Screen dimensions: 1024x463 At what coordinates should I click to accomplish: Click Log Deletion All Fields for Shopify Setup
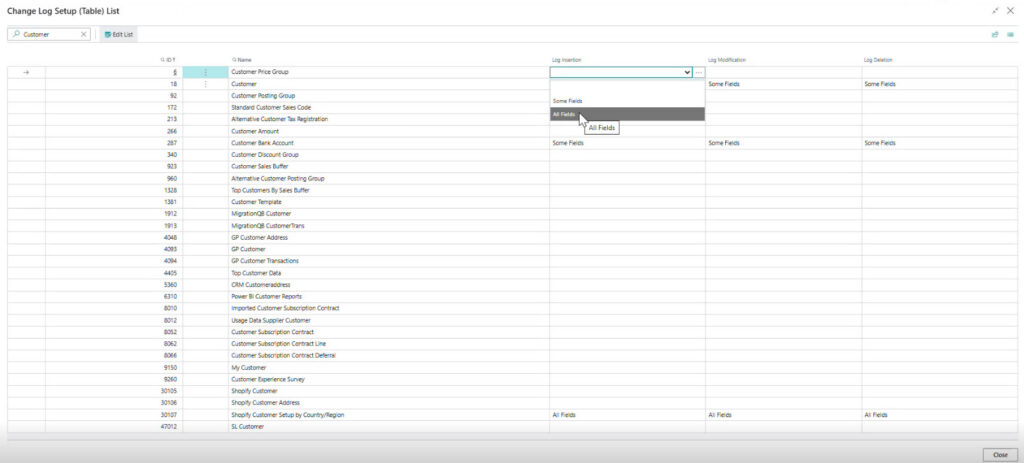pyautogui.click(x=940, y=415)
